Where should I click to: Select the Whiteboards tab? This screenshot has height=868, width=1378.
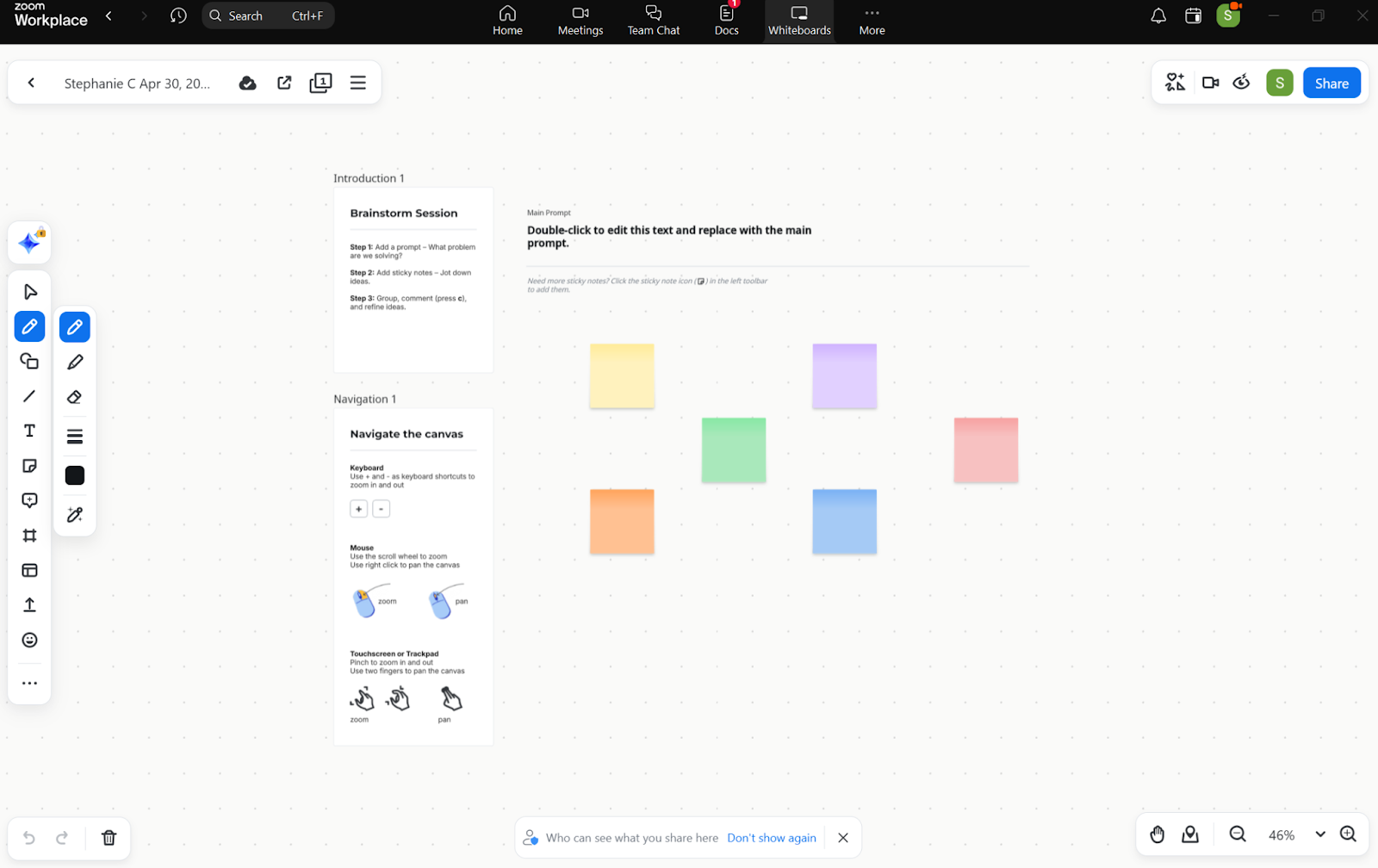[x=799, y=21]
